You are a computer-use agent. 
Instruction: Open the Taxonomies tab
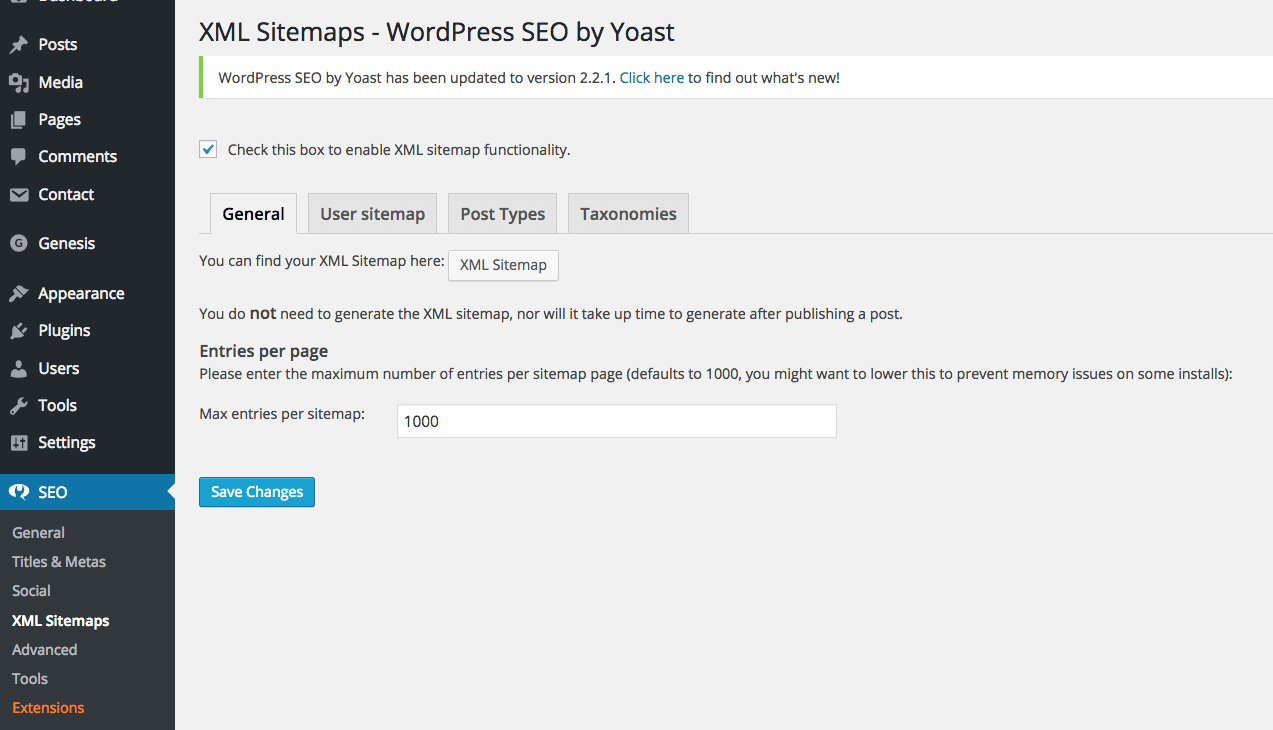click(628, 214)
